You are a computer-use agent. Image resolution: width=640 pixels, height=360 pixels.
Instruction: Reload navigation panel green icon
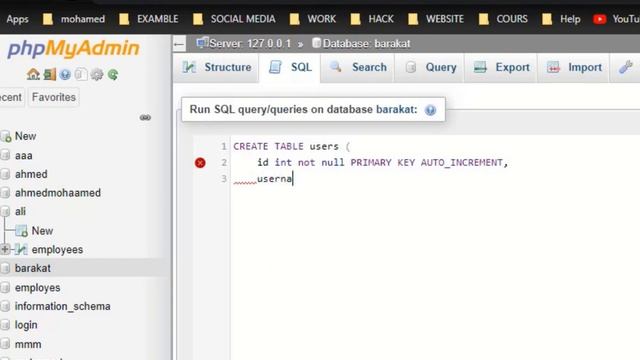[113, 75]
